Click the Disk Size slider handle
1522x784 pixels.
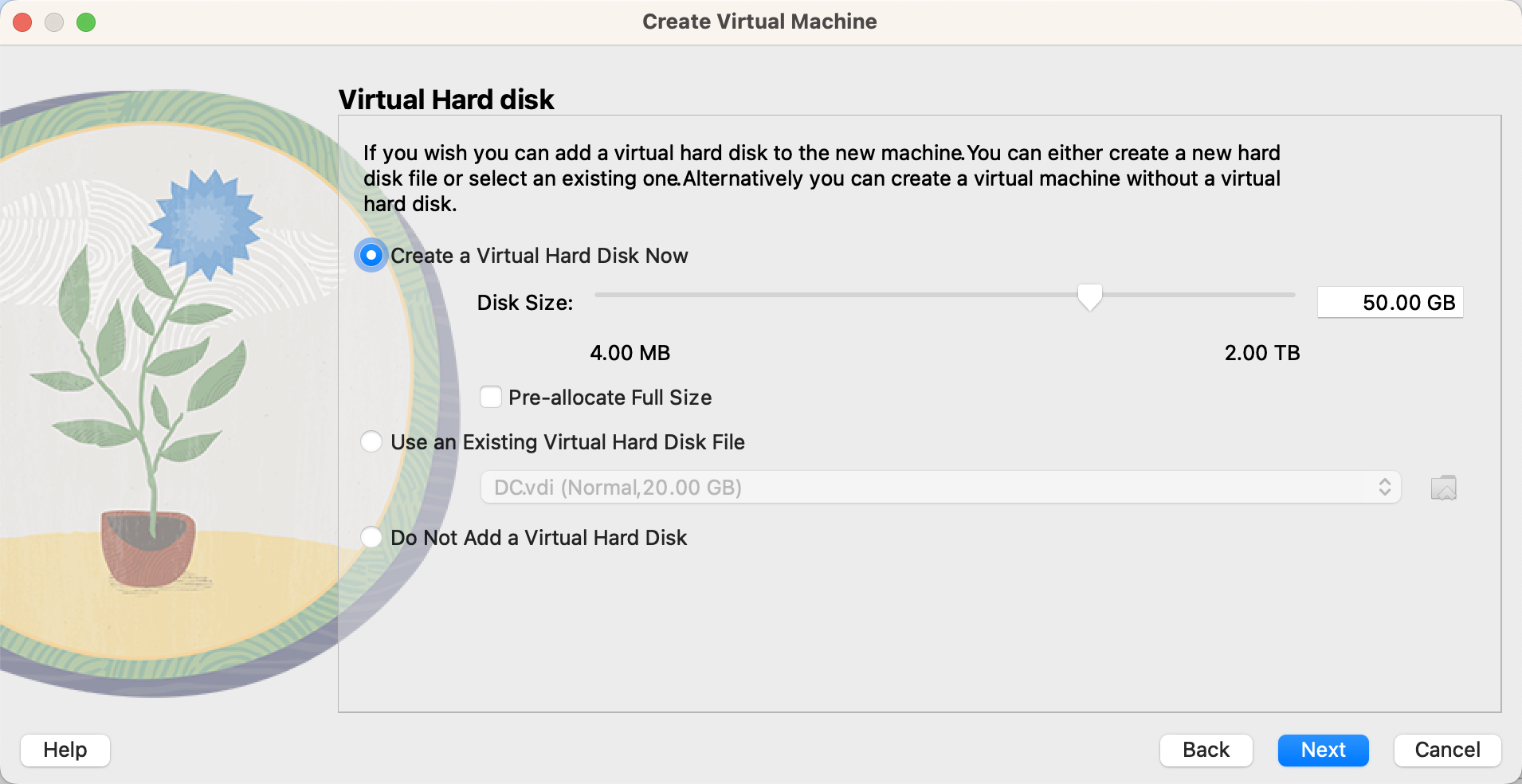(1089, 297)
